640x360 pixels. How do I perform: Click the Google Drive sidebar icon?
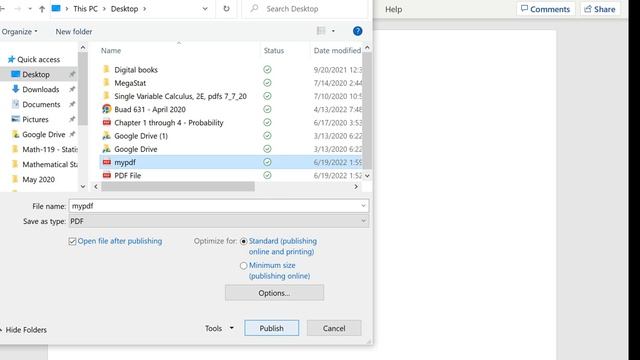pos(16,134)
